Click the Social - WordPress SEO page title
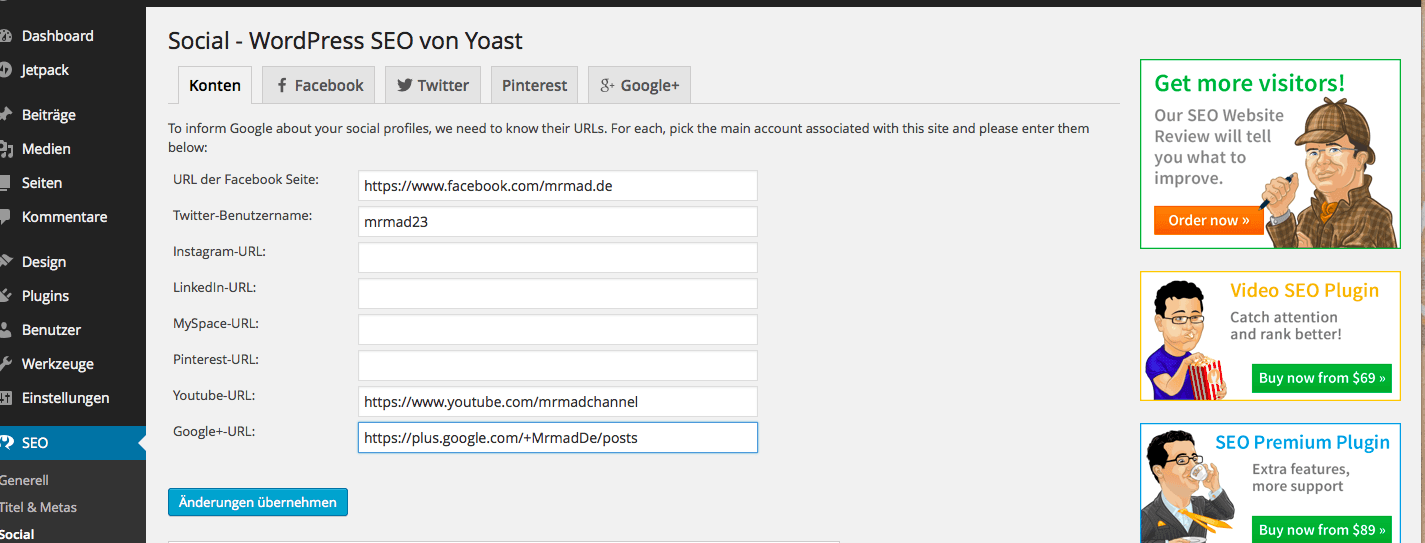The image size is (1425, 543). click(345, 41)
